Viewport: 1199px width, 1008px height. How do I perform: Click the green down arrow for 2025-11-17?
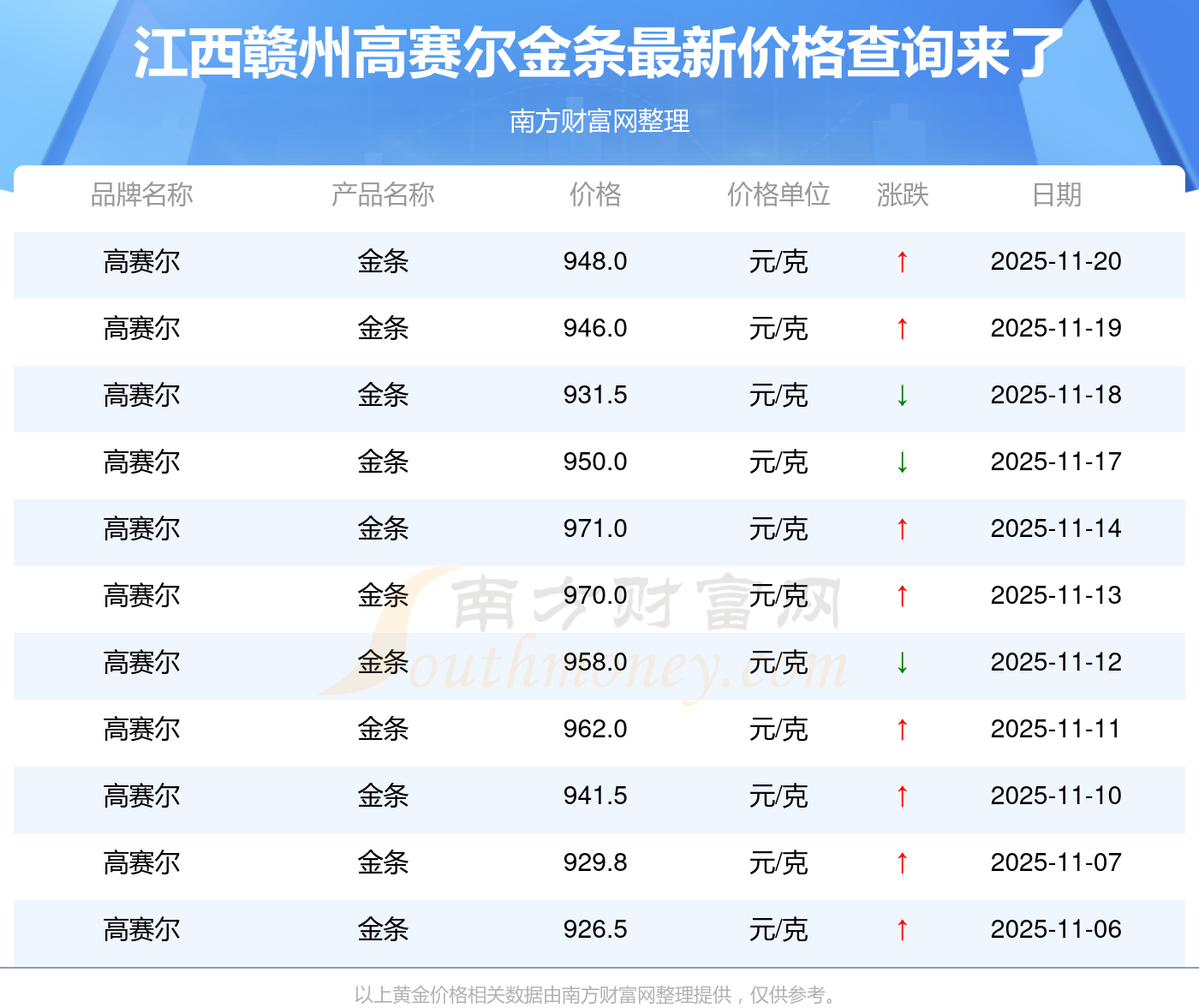[x=902, y=462]
